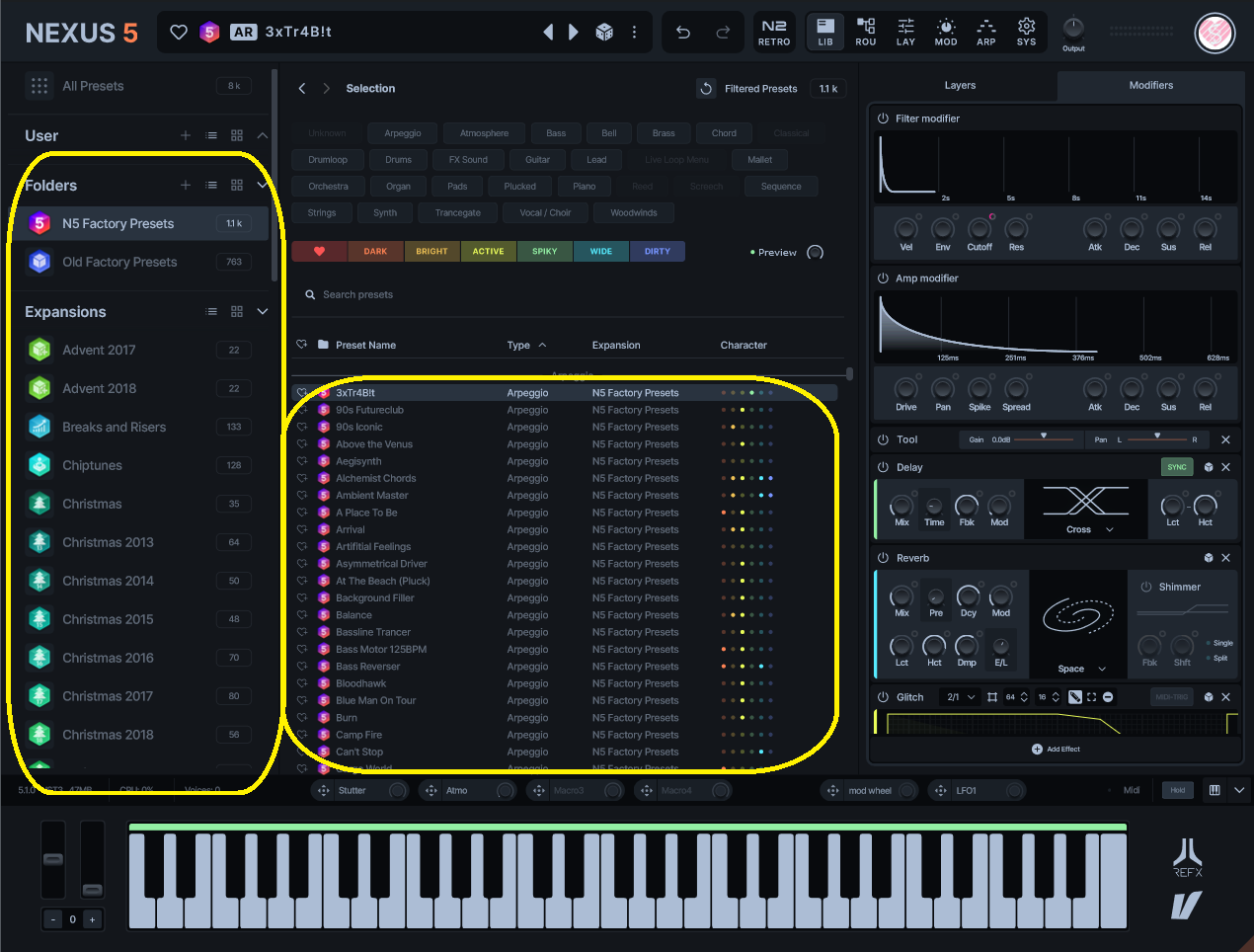Click the random preset dice icon

click(604, 32)
